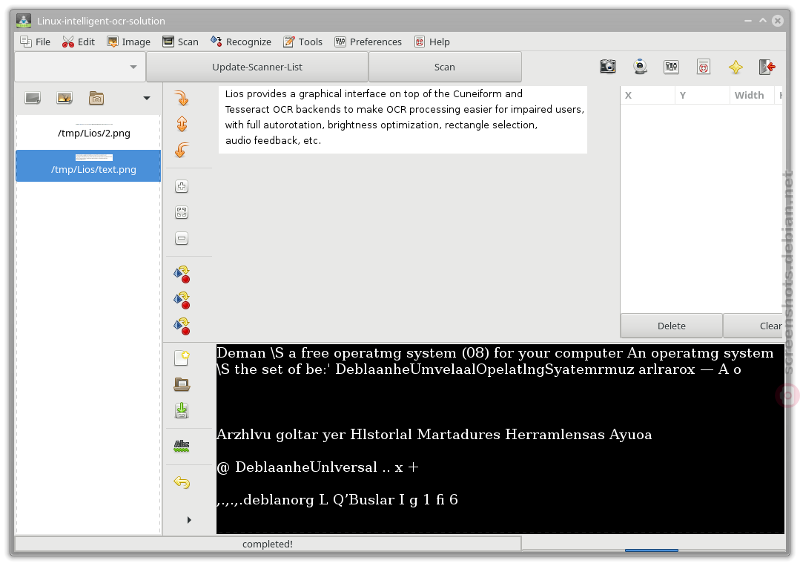Click inside the black recognized-text editor
Screen dimensions: 800x566
(x=500, y=439)
